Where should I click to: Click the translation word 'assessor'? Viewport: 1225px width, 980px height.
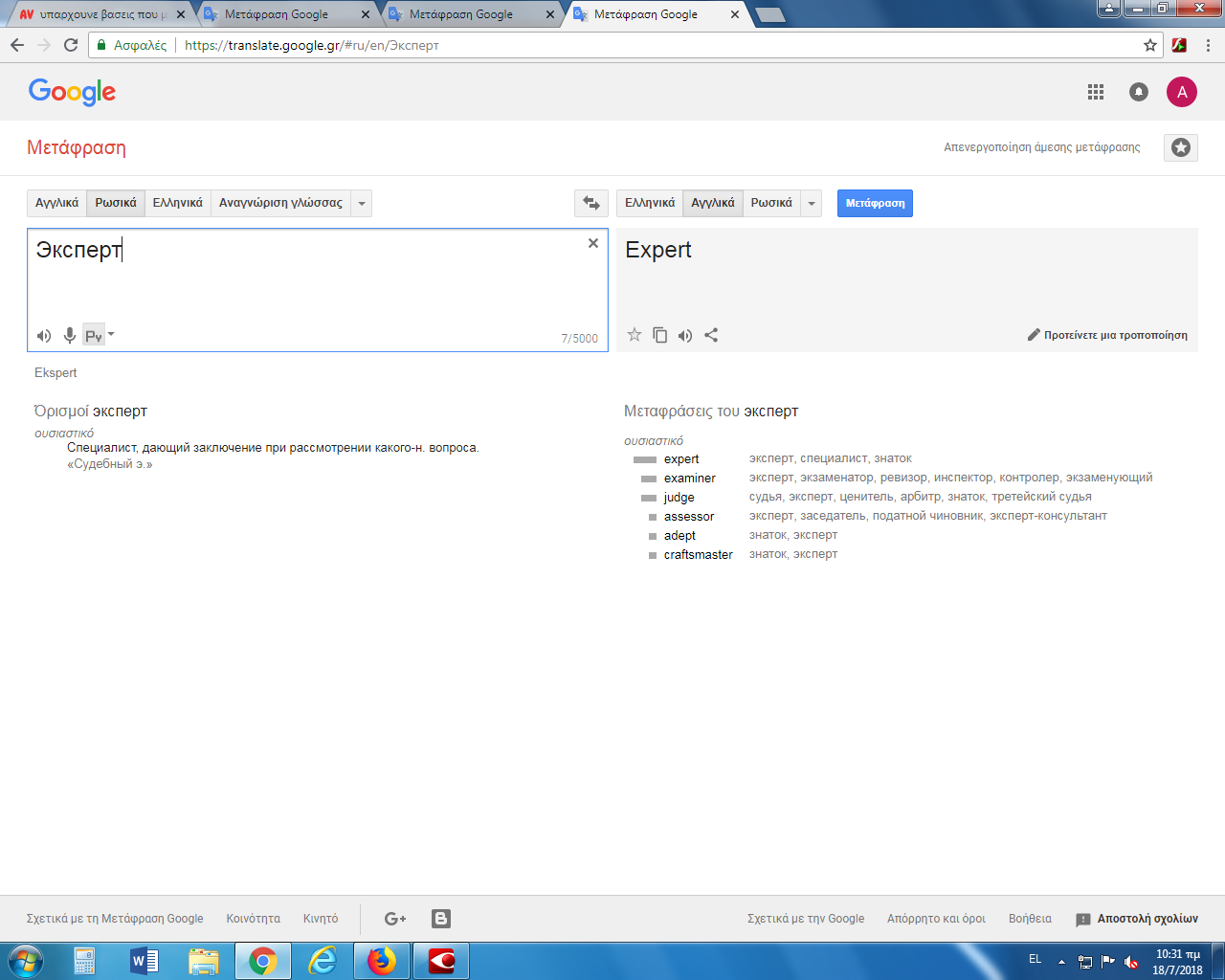[x=689, y=517]
